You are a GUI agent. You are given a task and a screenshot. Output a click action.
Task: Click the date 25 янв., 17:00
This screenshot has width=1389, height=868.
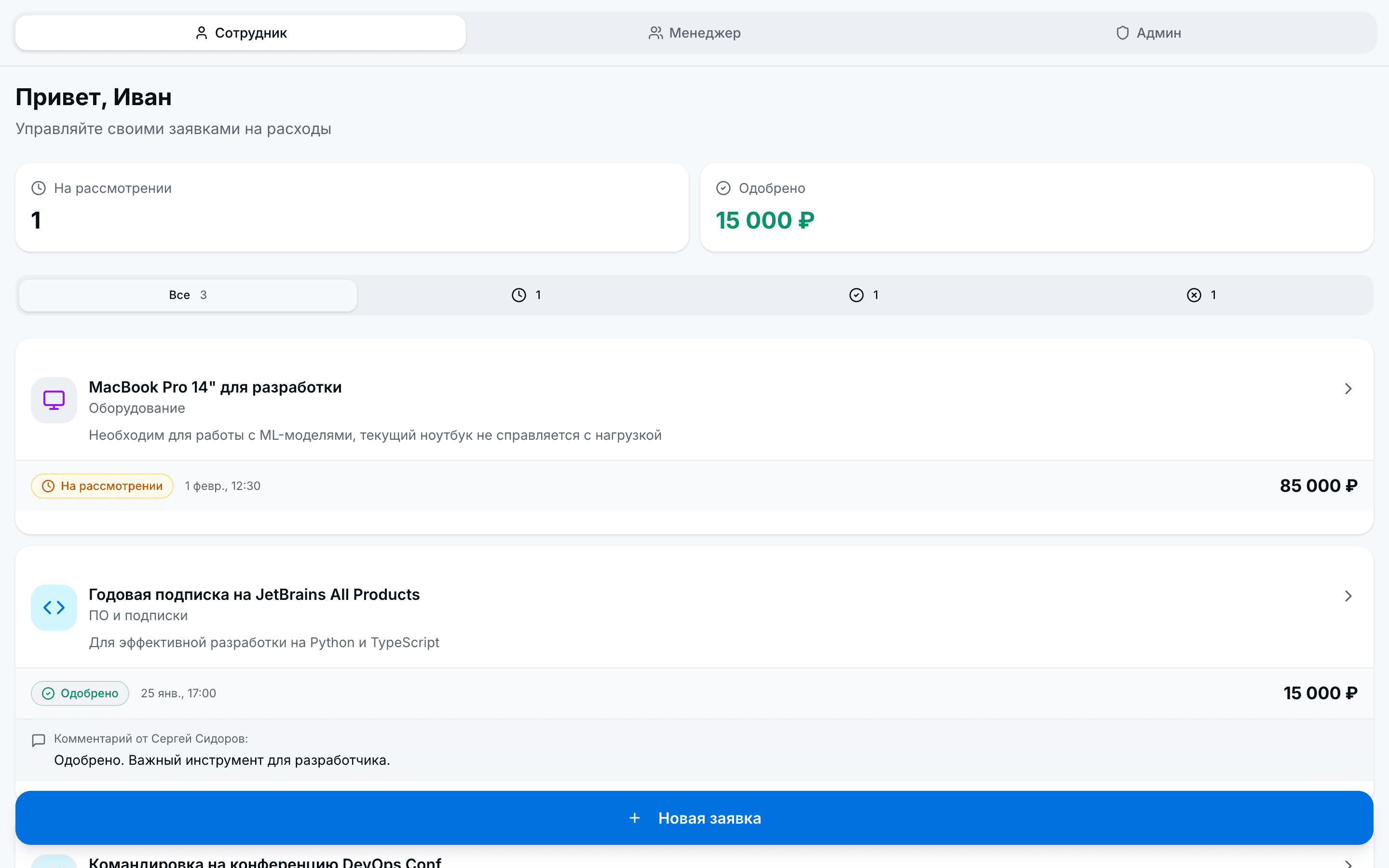[x=178, y=693]
